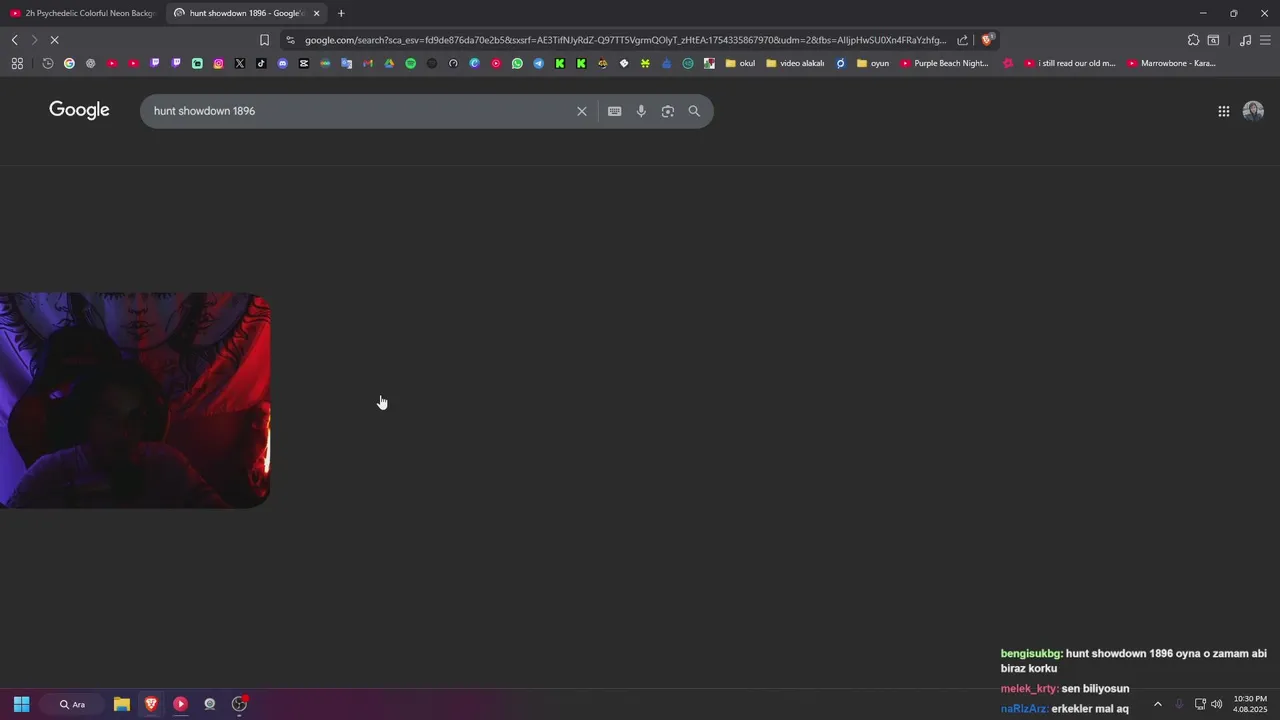Click the URL address bar

[625, 40]
